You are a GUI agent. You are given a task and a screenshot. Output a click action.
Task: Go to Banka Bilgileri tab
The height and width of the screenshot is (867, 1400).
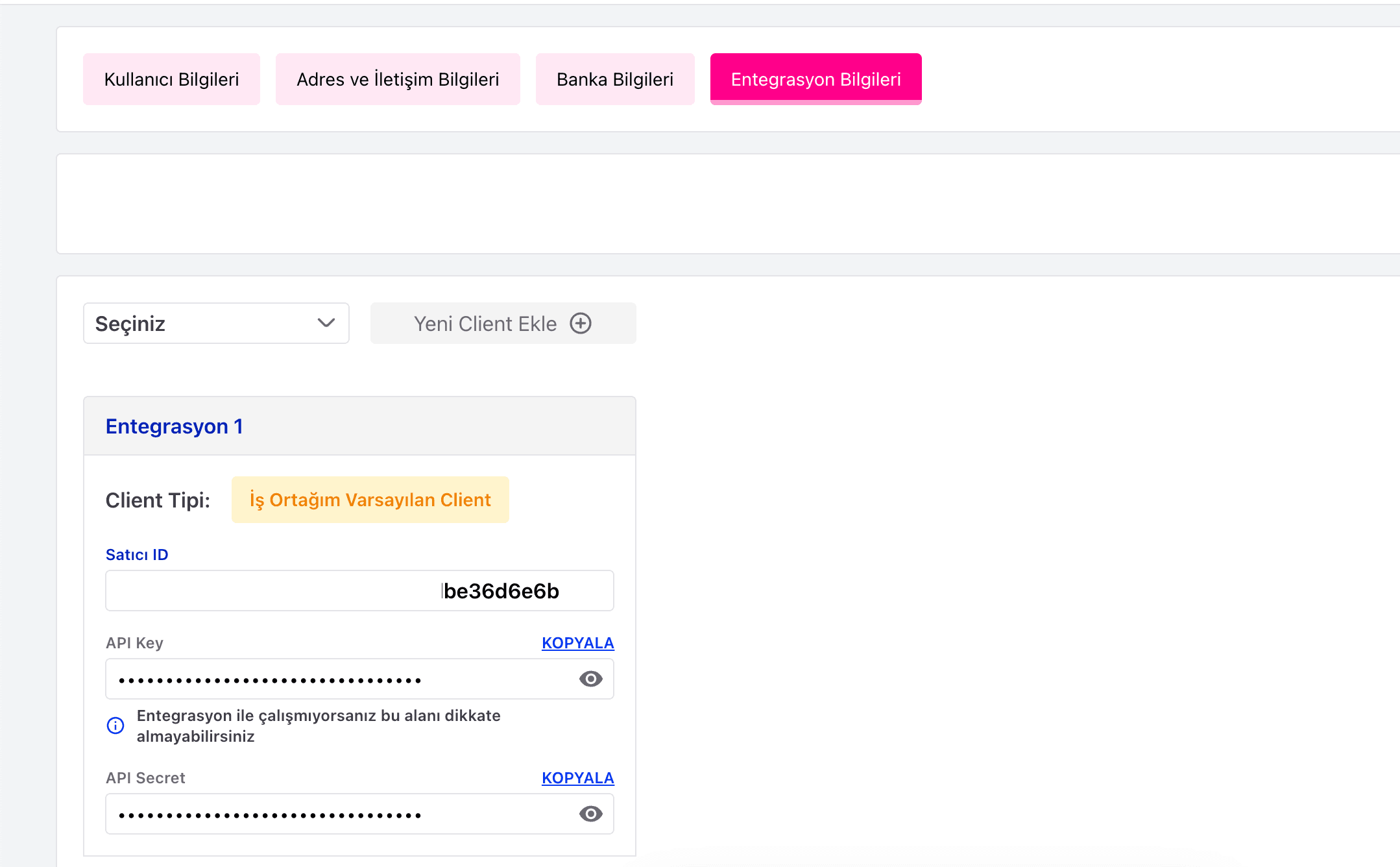(615, 79)
